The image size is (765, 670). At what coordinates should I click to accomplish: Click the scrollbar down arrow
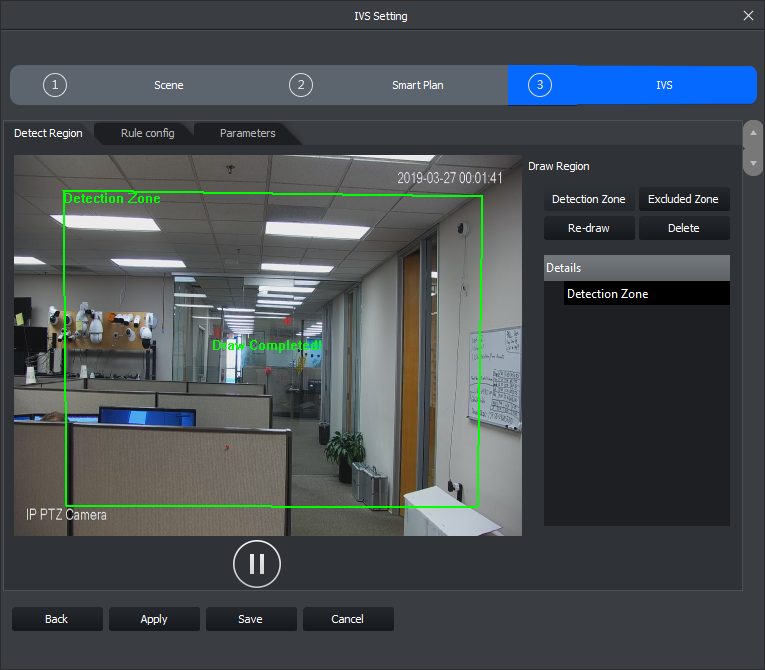753,161
